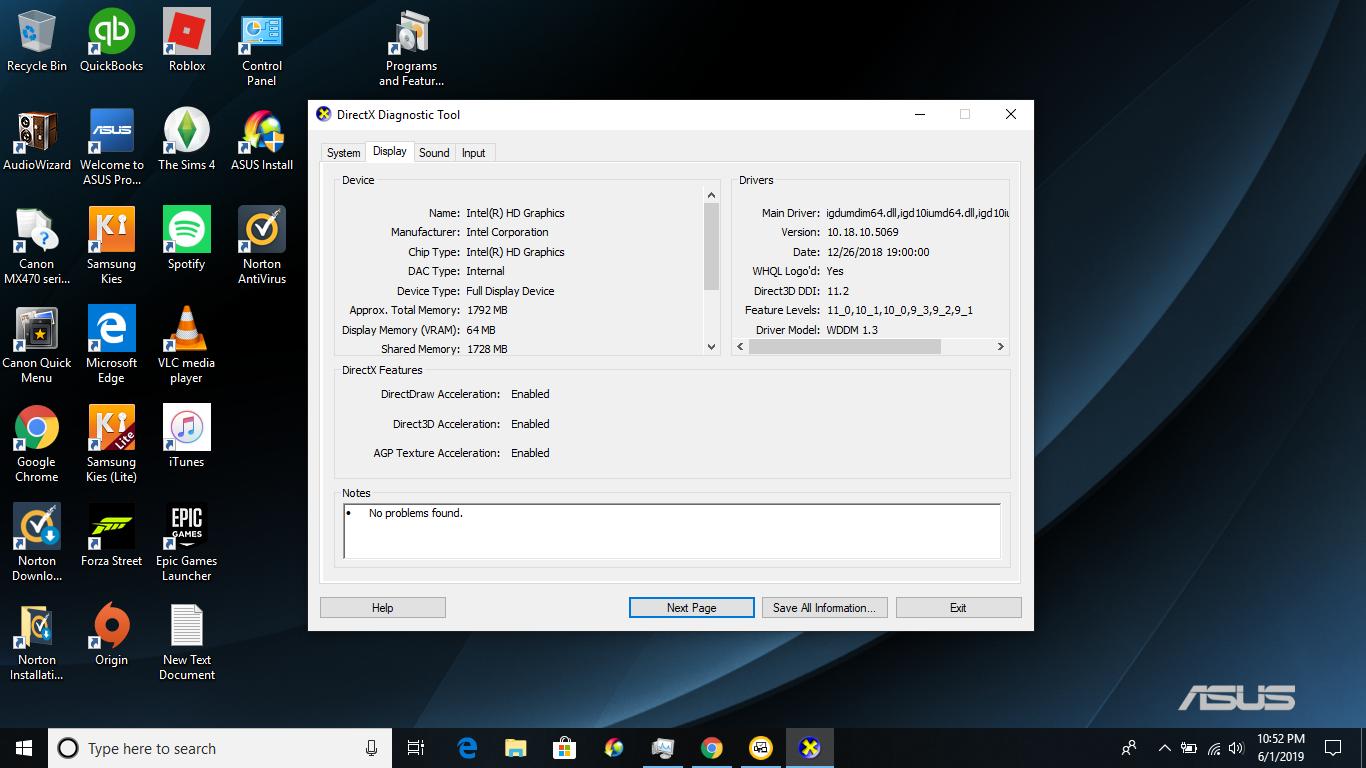The width and height of the screenshot is (1366, 768).
Task: Open the Google Chrome desktop shortcut
Action: (37, 443)
